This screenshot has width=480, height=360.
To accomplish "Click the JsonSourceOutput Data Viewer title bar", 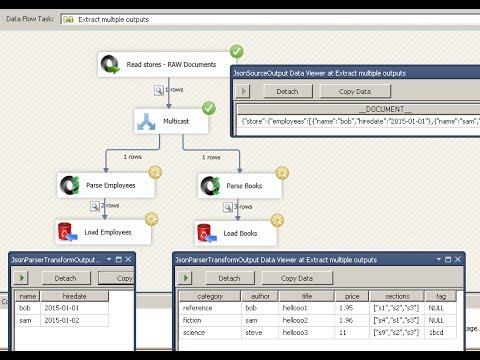I will pyautogui.click(x=356, y=73).
